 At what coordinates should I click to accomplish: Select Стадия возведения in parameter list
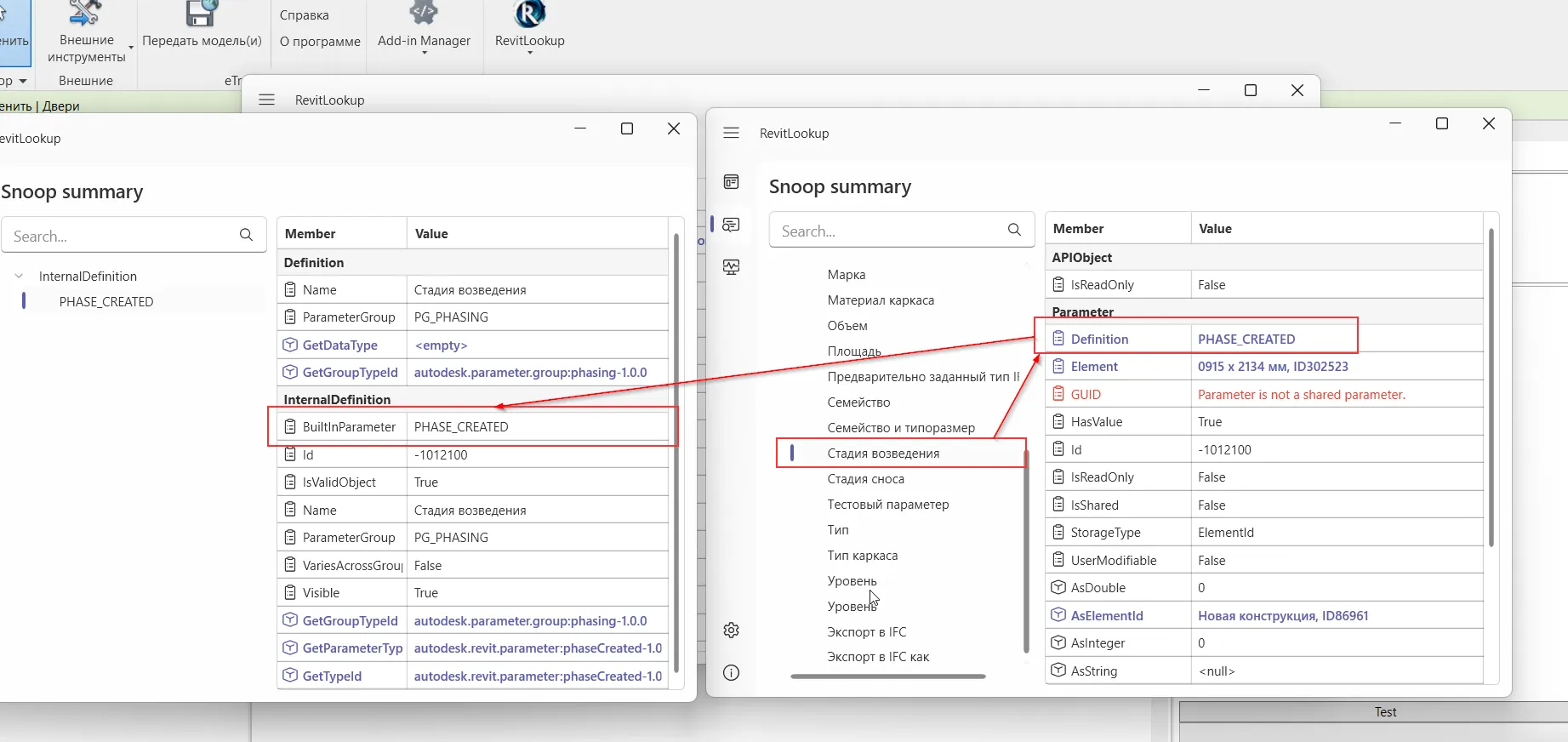pos(883,454)
